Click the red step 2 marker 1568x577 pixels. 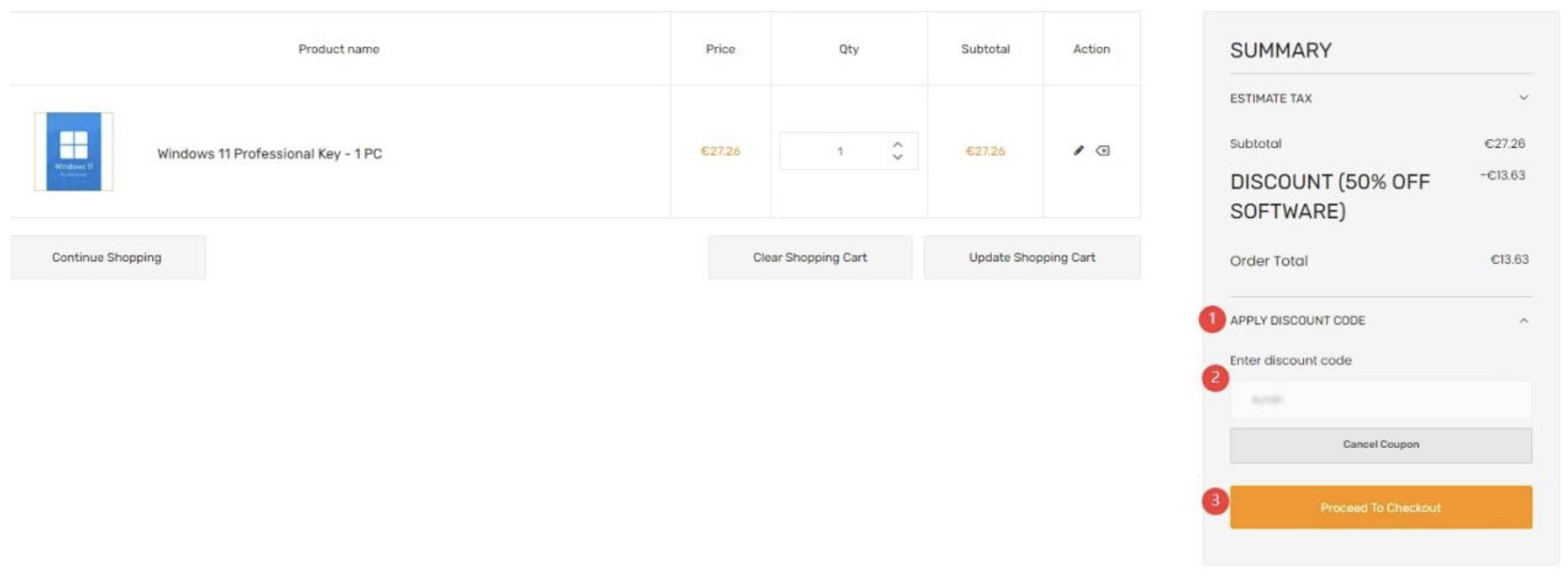1215,378
